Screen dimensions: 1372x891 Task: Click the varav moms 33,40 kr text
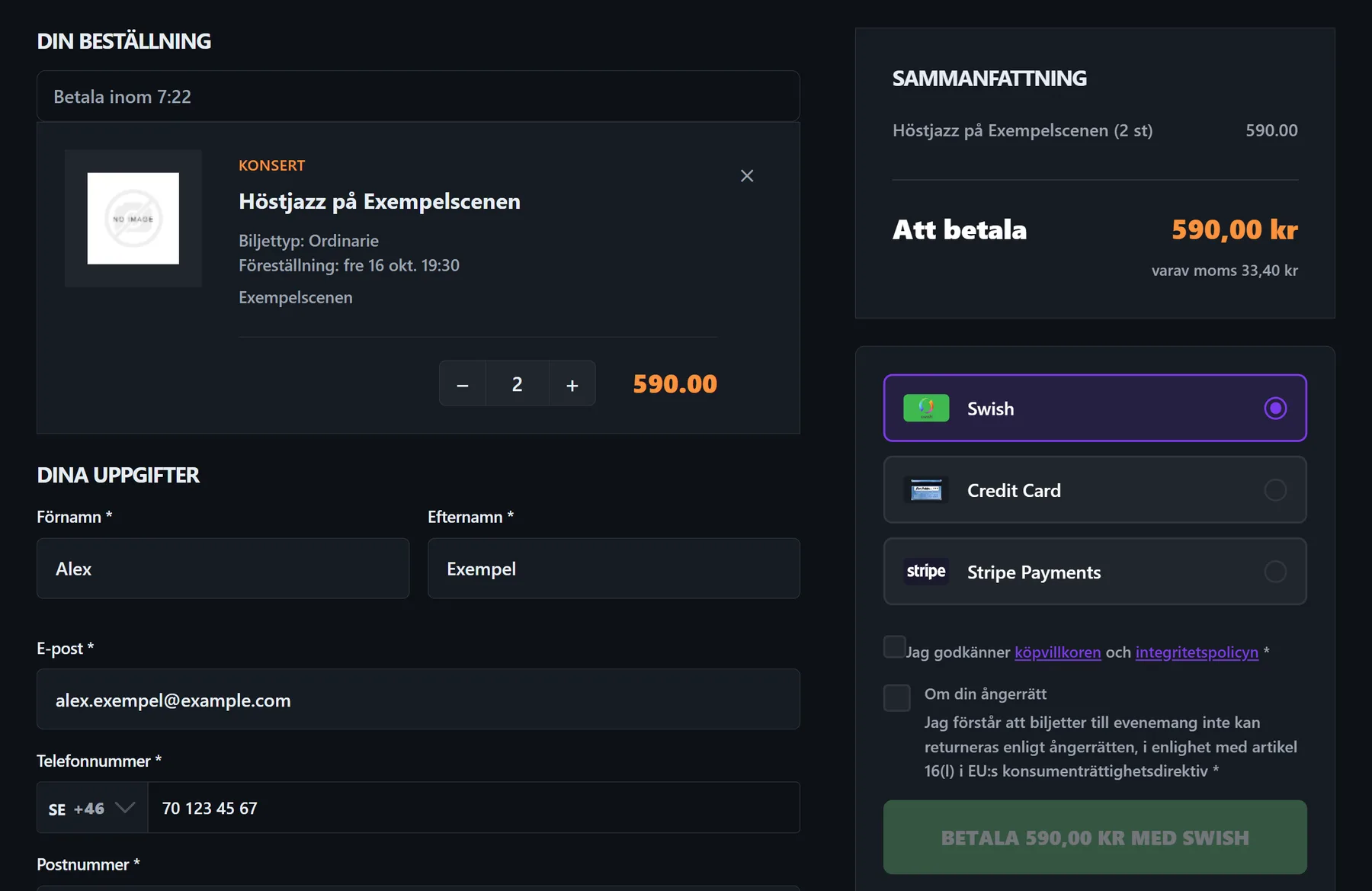(1225, 271)
